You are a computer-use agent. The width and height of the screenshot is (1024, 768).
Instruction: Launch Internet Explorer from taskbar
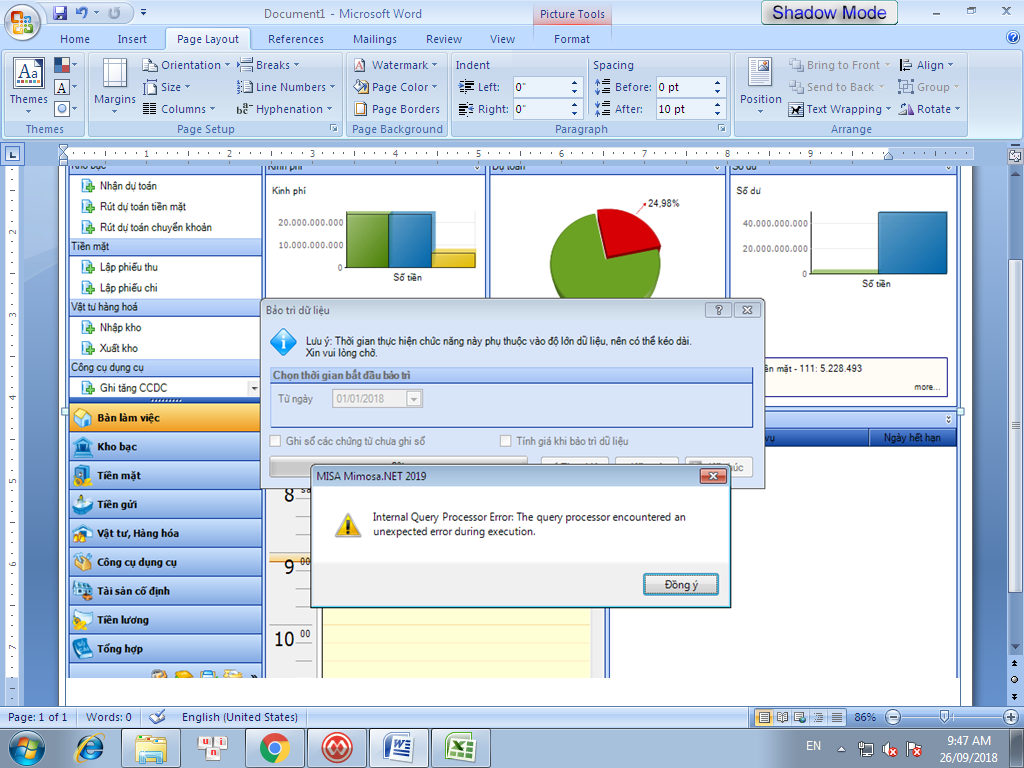[x=91, y=748]
